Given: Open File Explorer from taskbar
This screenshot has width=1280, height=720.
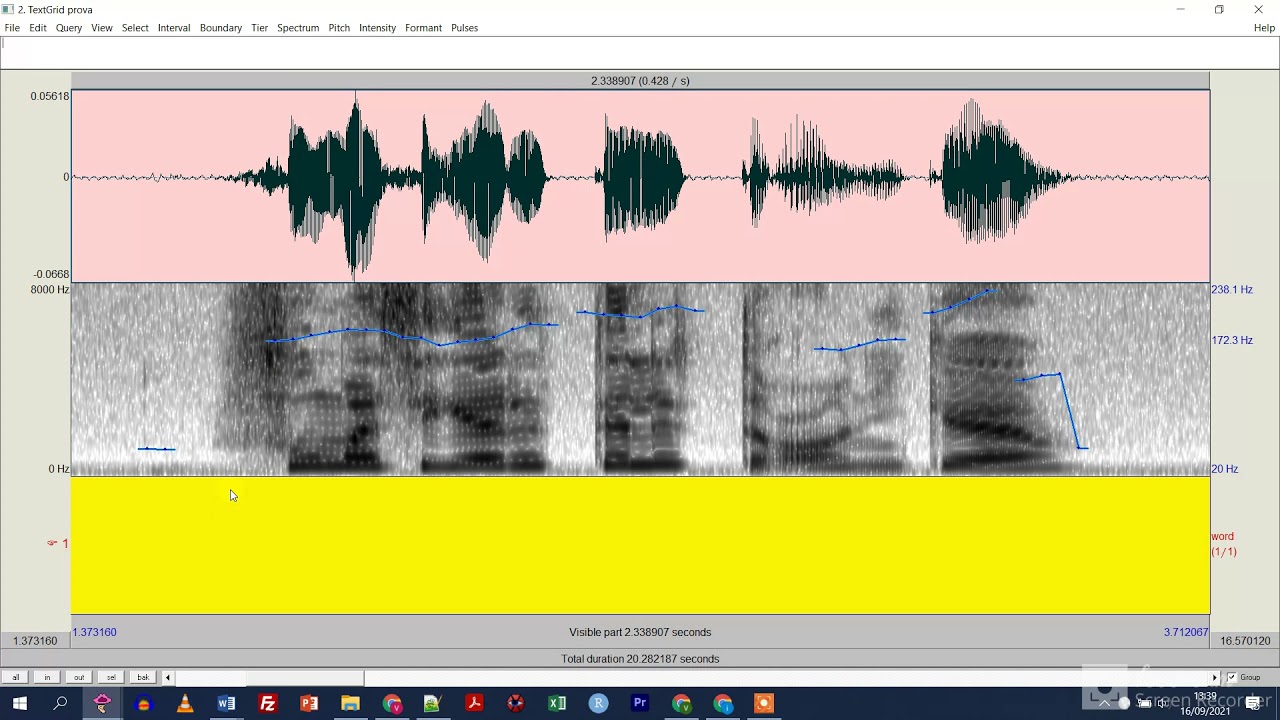Looking at the screenshot, I should 350,704.
